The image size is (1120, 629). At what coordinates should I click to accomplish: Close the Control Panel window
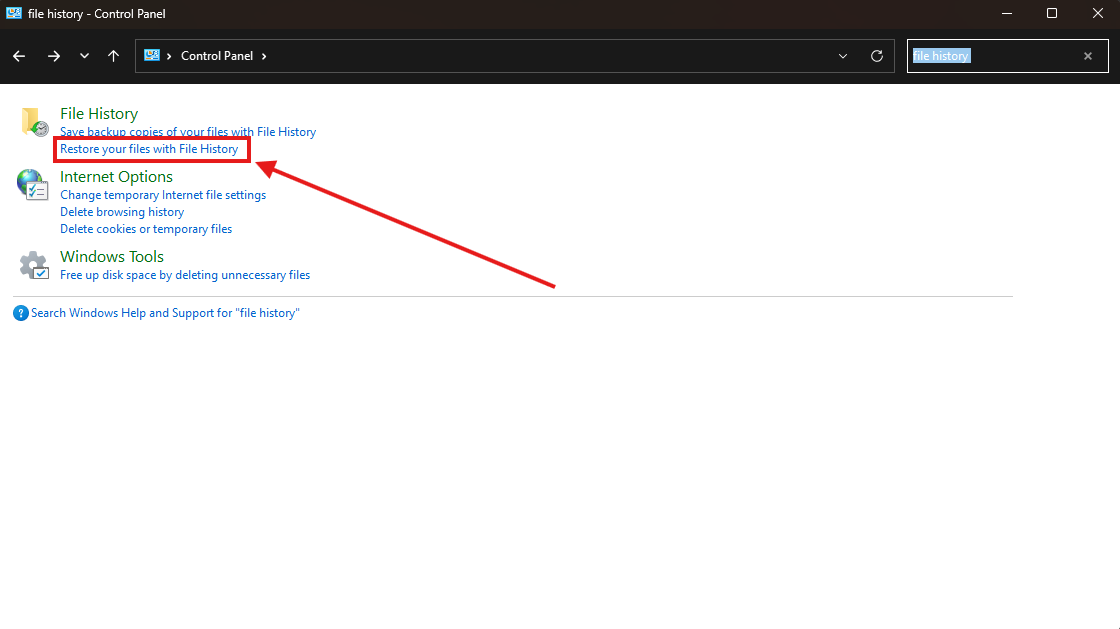point(1098,13)
